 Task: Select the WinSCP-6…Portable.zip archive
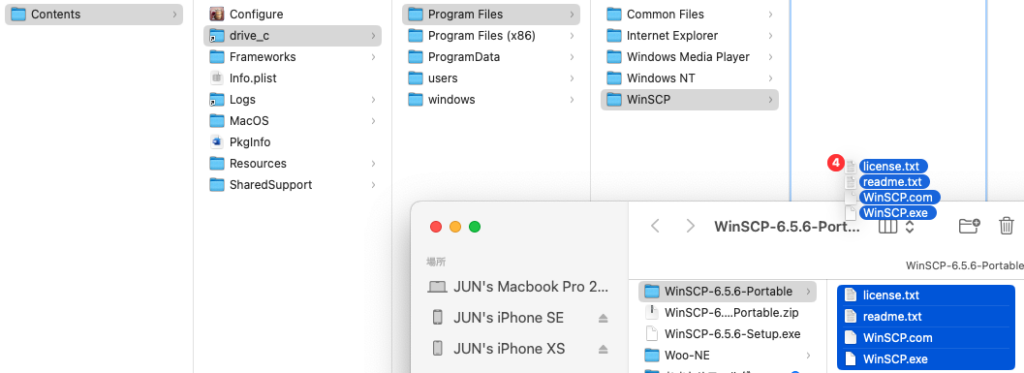(x=728, y=312)
